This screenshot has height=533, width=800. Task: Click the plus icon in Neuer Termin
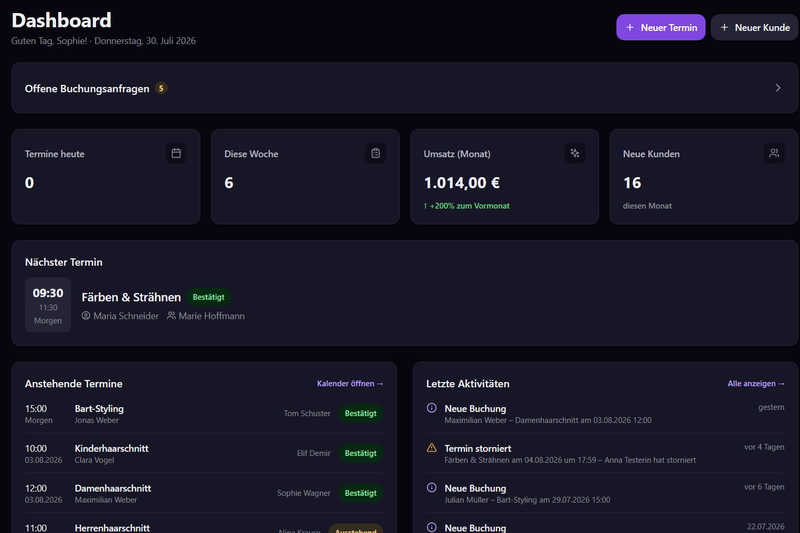coord(630,28)
